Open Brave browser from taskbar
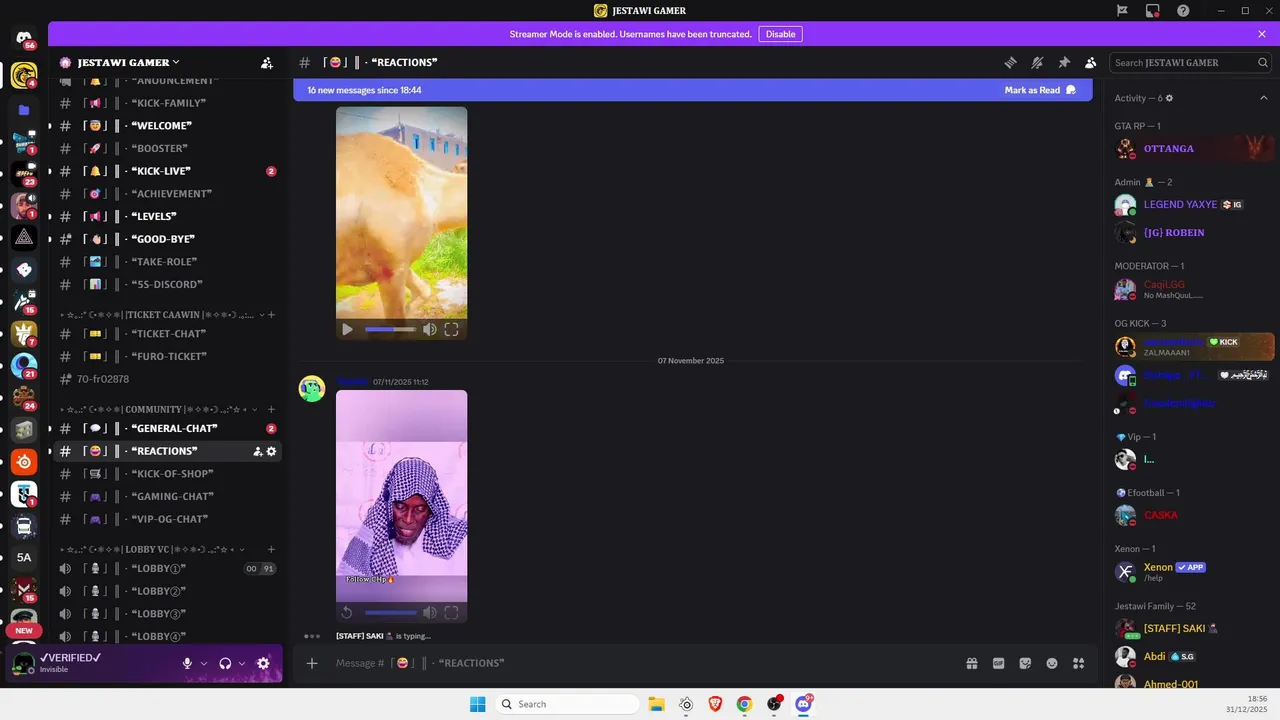1280x720 pixels. 715,704
